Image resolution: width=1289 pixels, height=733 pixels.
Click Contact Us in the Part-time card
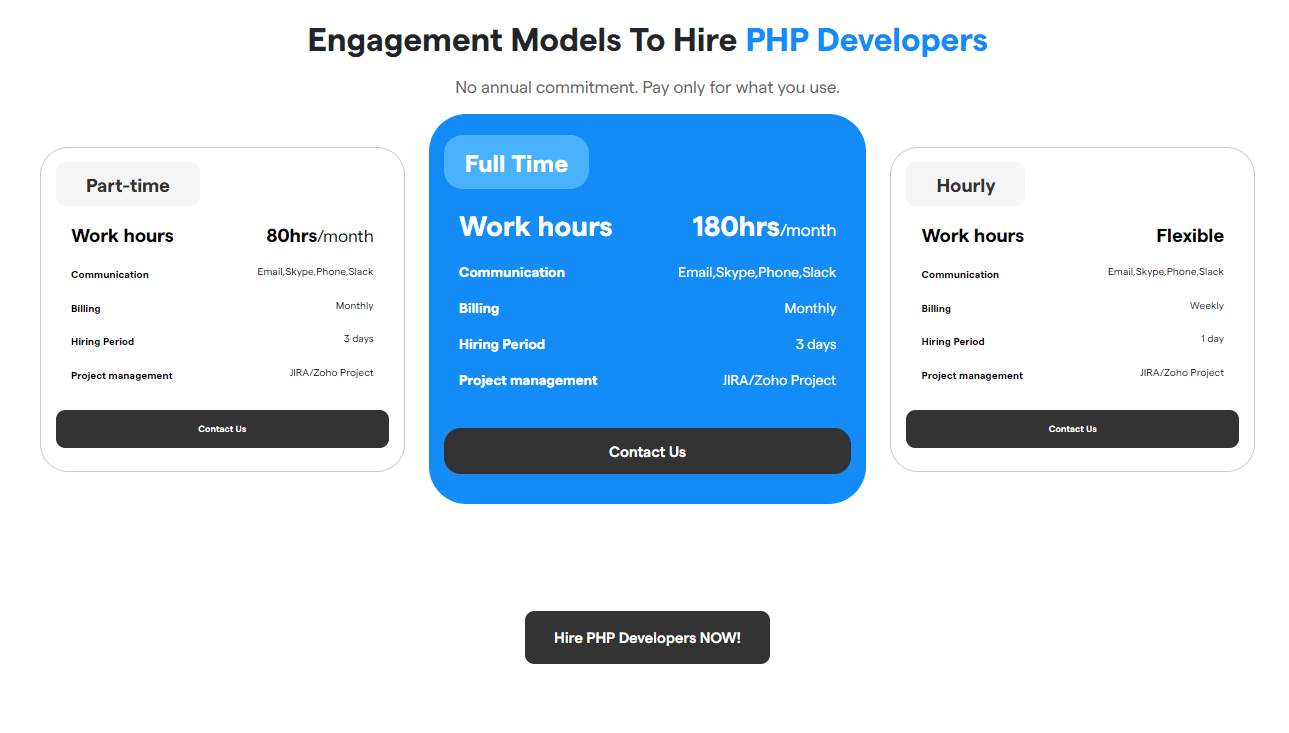pos(222,429)
